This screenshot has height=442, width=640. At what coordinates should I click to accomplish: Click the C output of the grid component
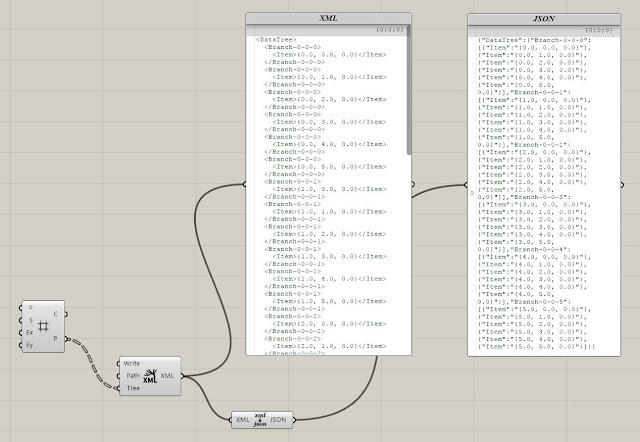point(56,314)
